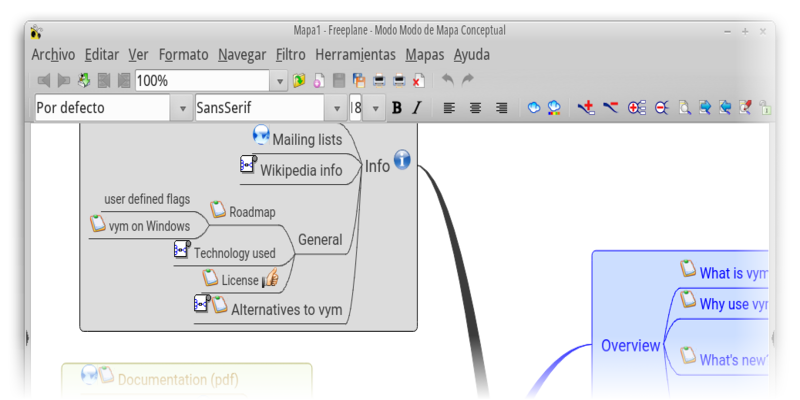Toggle bold formatting
This screenshot has height=400, width=800.
pyautogui.click(x=396, y=108)
